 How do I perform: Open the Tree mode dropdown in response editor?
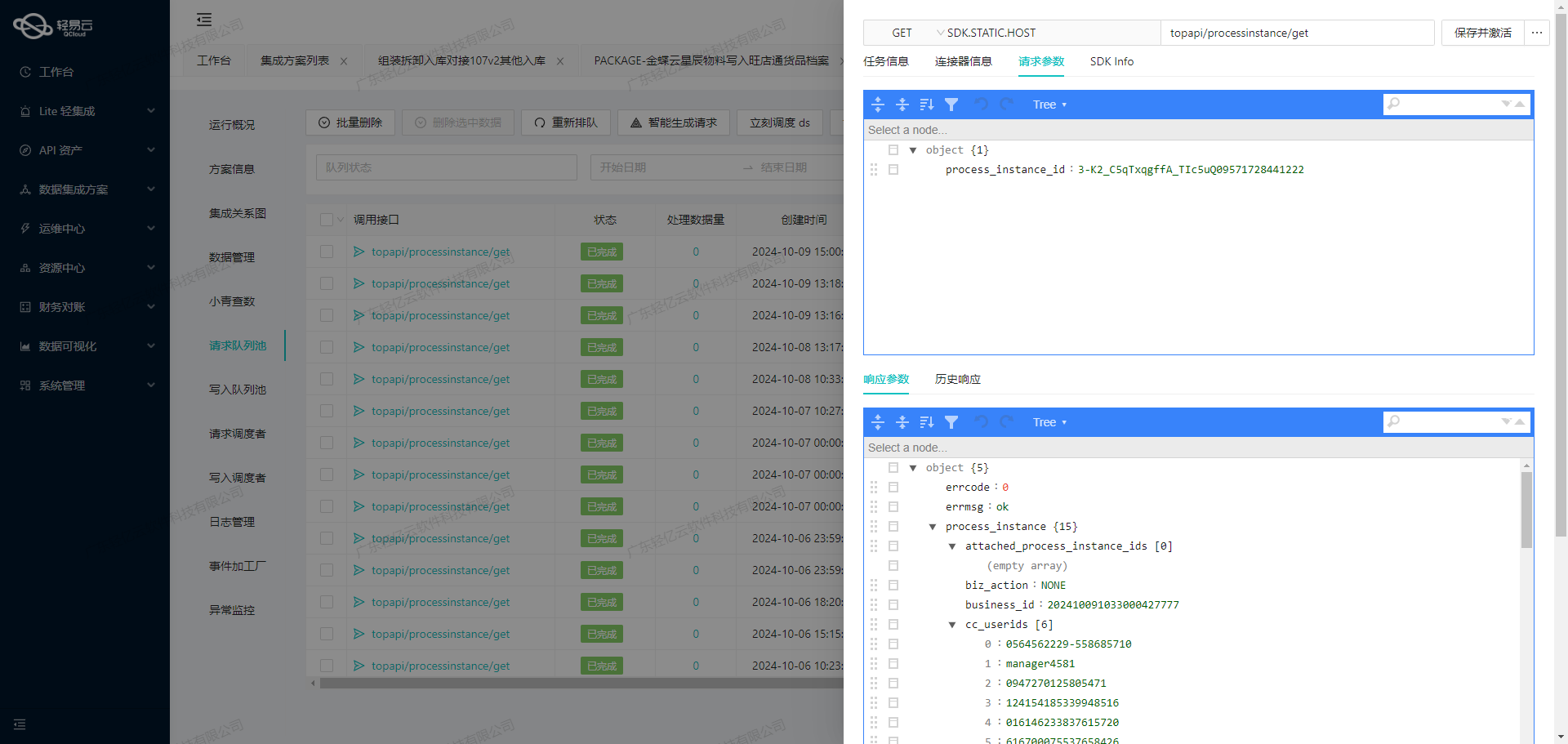[x=1049, y=422]
